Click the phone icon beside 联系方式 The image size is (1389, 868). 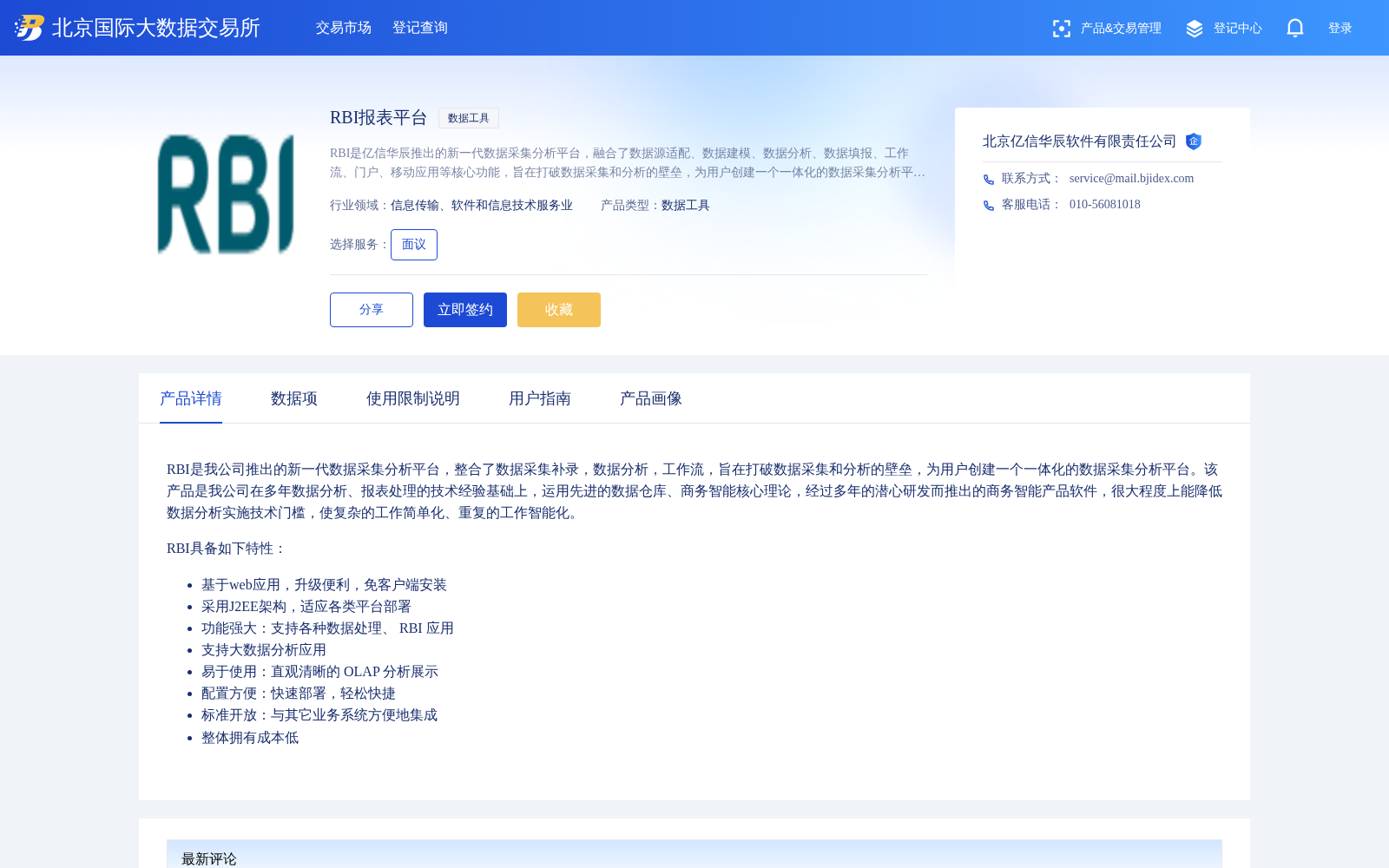pyautogui.click(x=989, y=180)
